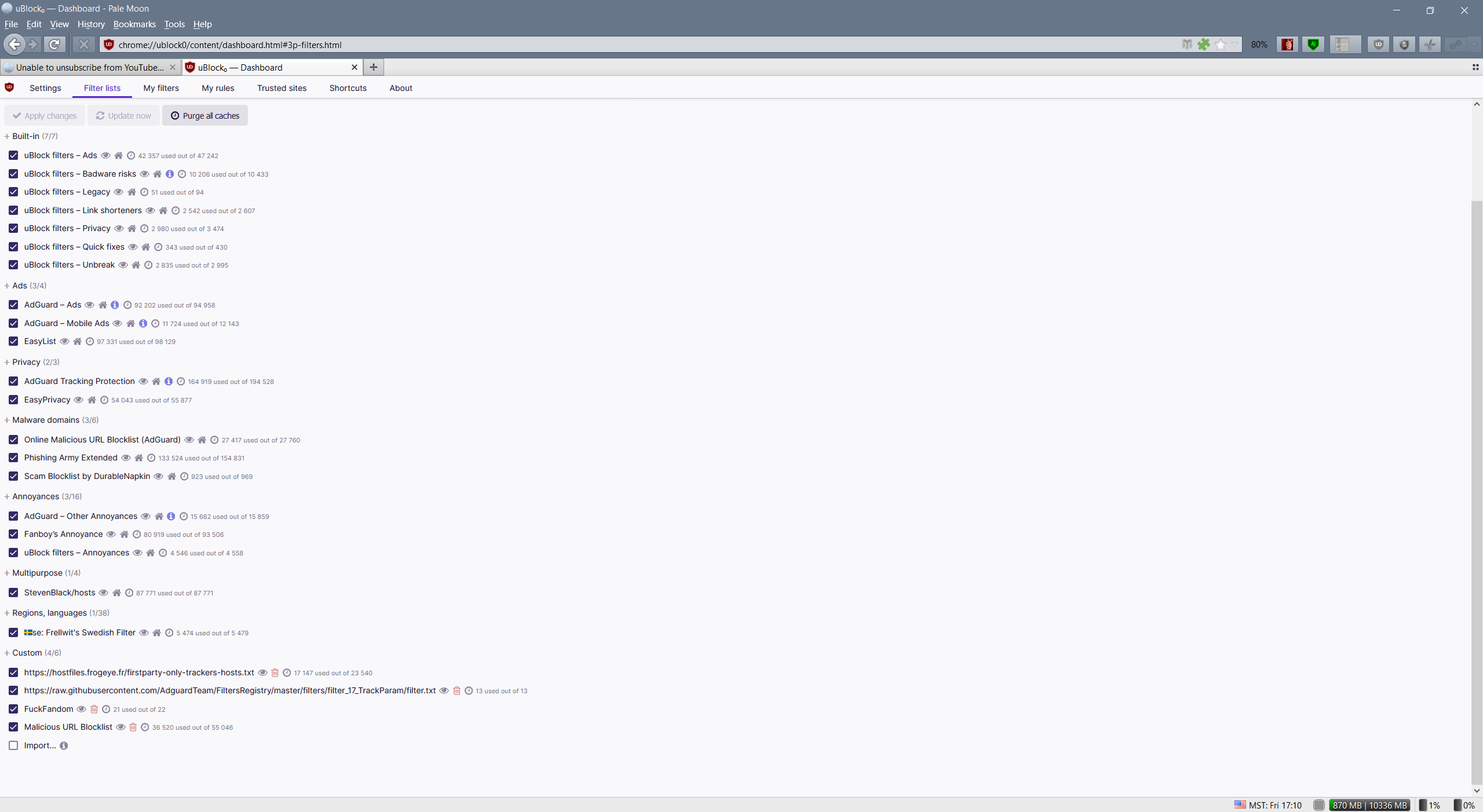This screenshot has height=812, width=1483.
Task: Disable AdGuard Tracking Protection checkbox
Action: 13,382
